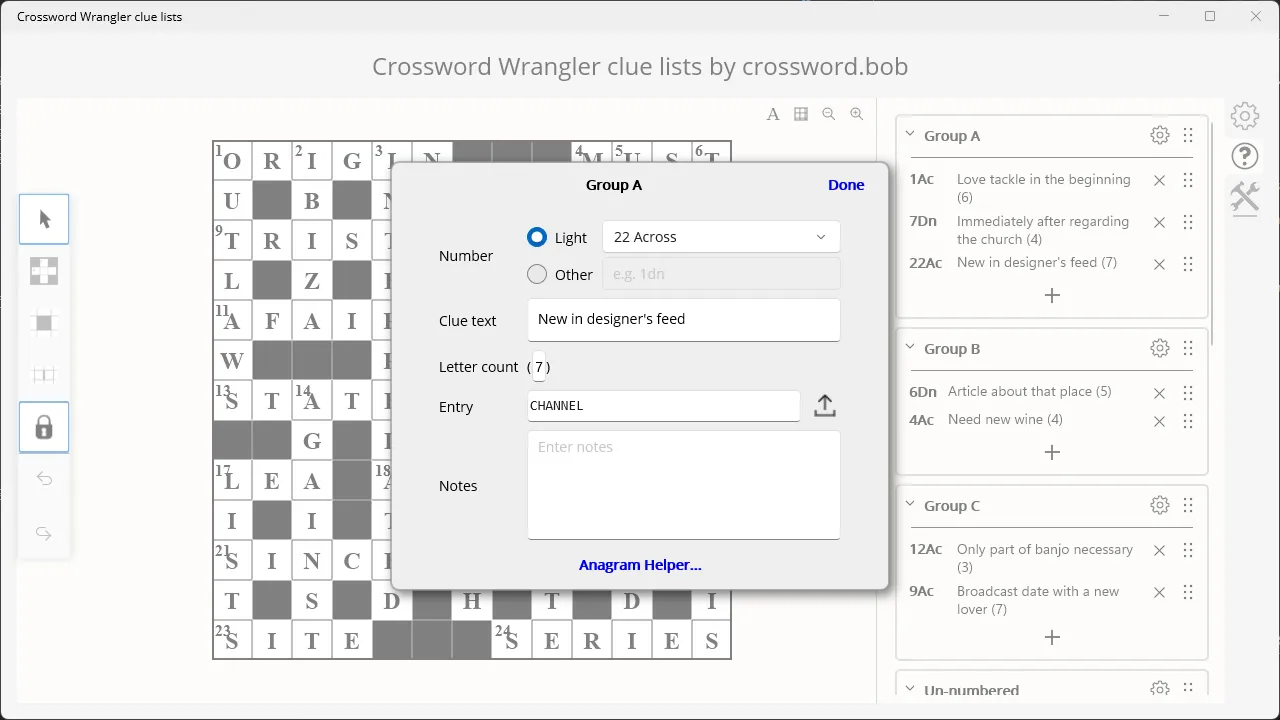Click the Letter count field

pos(539,367)
